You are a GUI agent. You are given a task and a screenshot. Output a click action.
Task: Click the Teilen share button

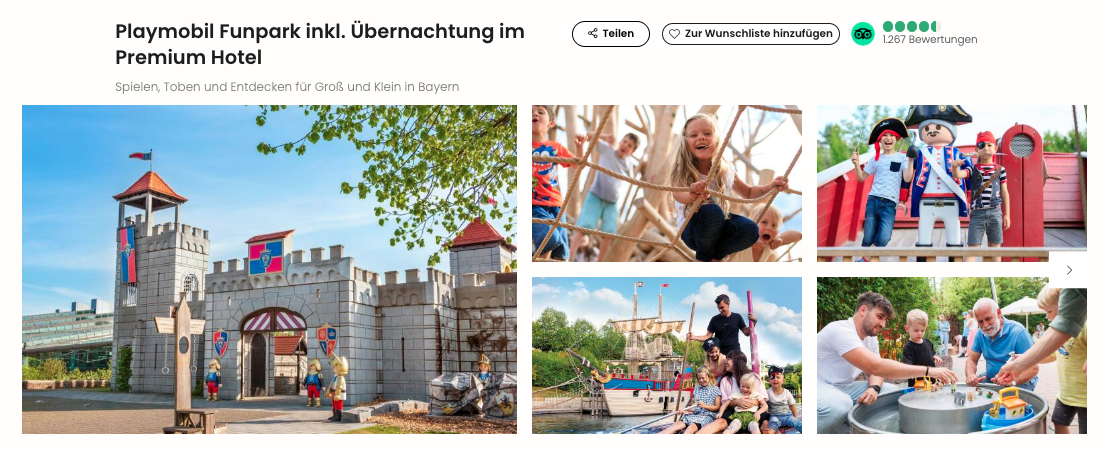[x=611, y=34]
